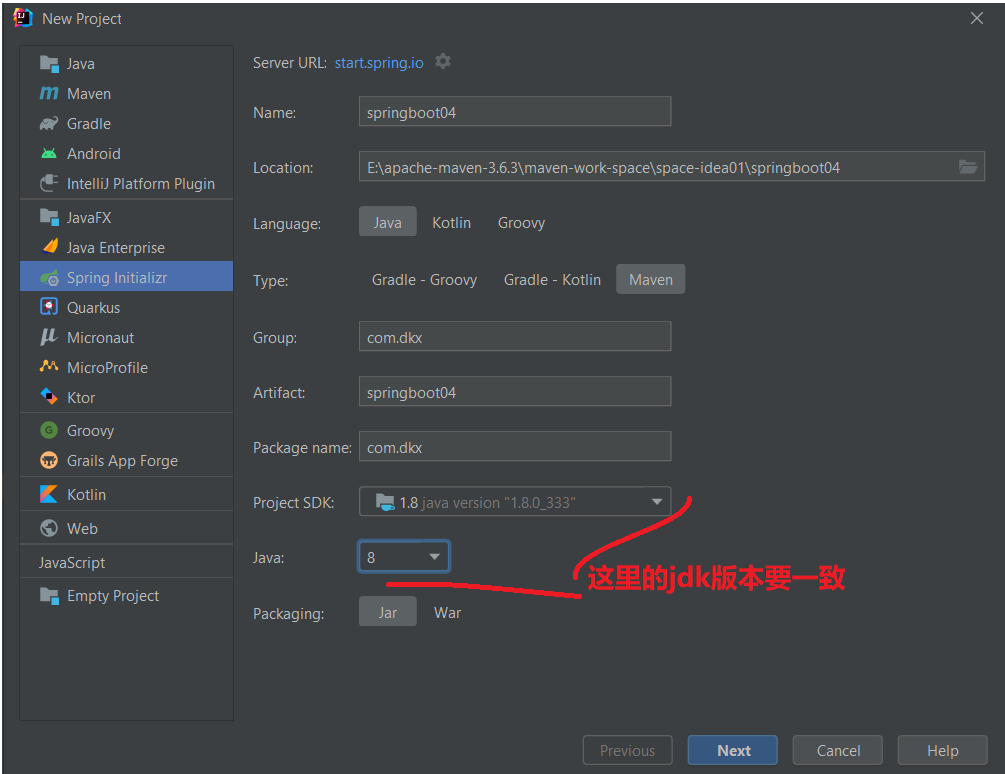Click the Empty Project folder icon
This screenshot has height=774, width=1005.
(49, 595)
